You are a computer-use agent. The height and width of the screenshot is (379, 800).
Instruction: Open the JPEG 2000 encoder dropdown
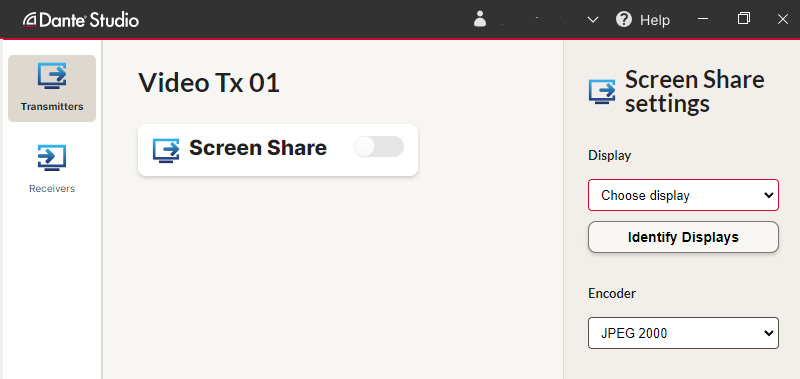tap(683, 333)
